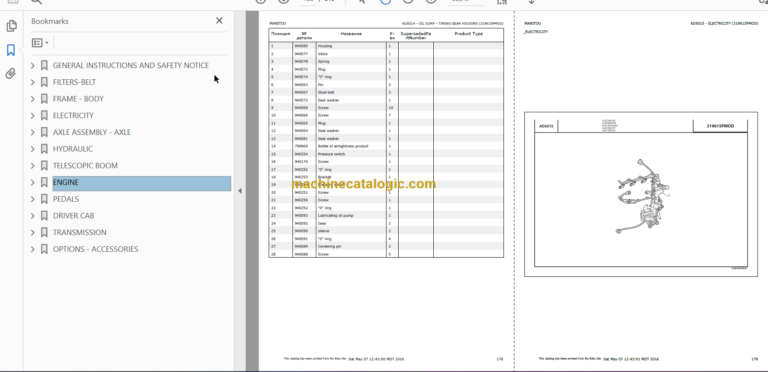This screenshot has width=768, height=372.
Task: Open the Page Thumbnails sidebar panel
Action: tap(11, 26)
